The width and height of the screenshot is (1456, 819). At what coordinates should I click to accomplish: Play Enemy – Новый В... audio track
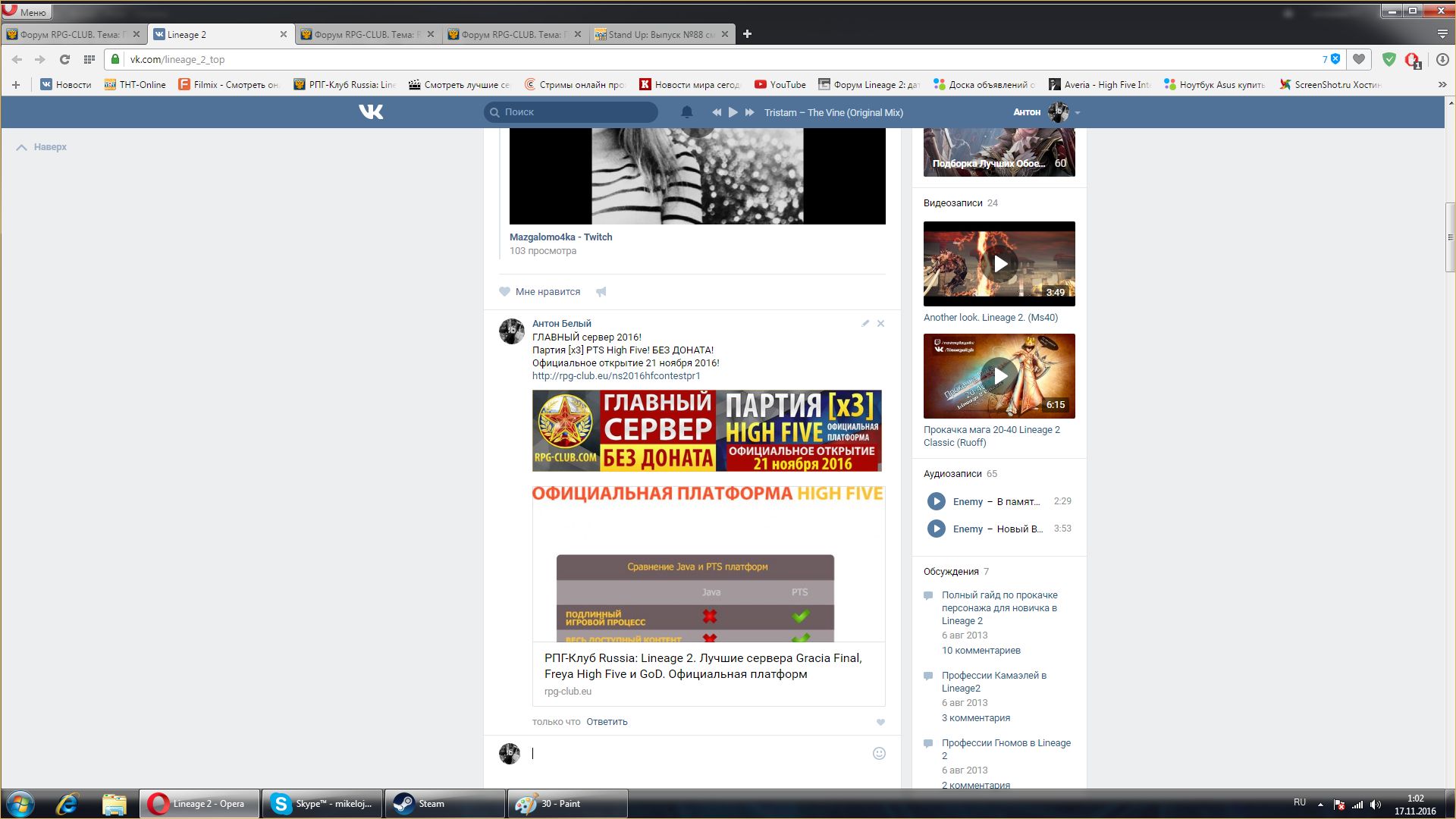937,529
